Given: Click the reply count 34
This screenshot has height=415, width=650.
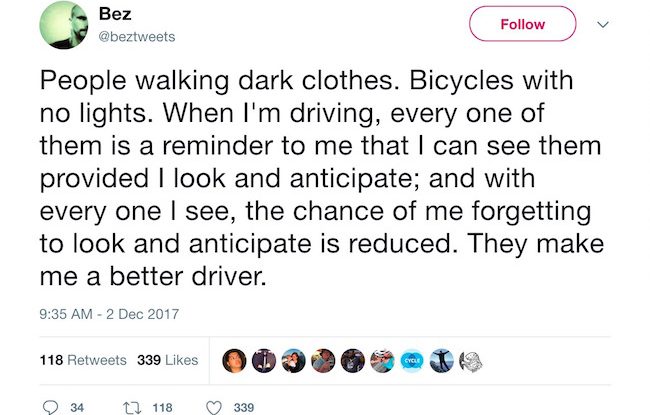Looking at the screenshot, I should (x=77, y=407).
